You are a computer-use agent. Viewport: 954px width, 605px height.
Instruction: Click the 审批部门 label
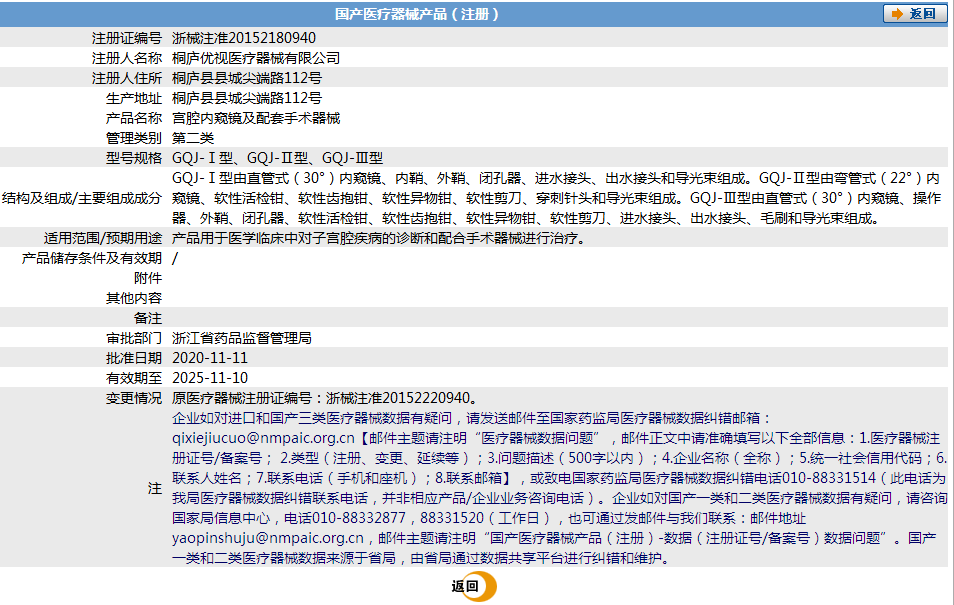(x=134, y=338)
